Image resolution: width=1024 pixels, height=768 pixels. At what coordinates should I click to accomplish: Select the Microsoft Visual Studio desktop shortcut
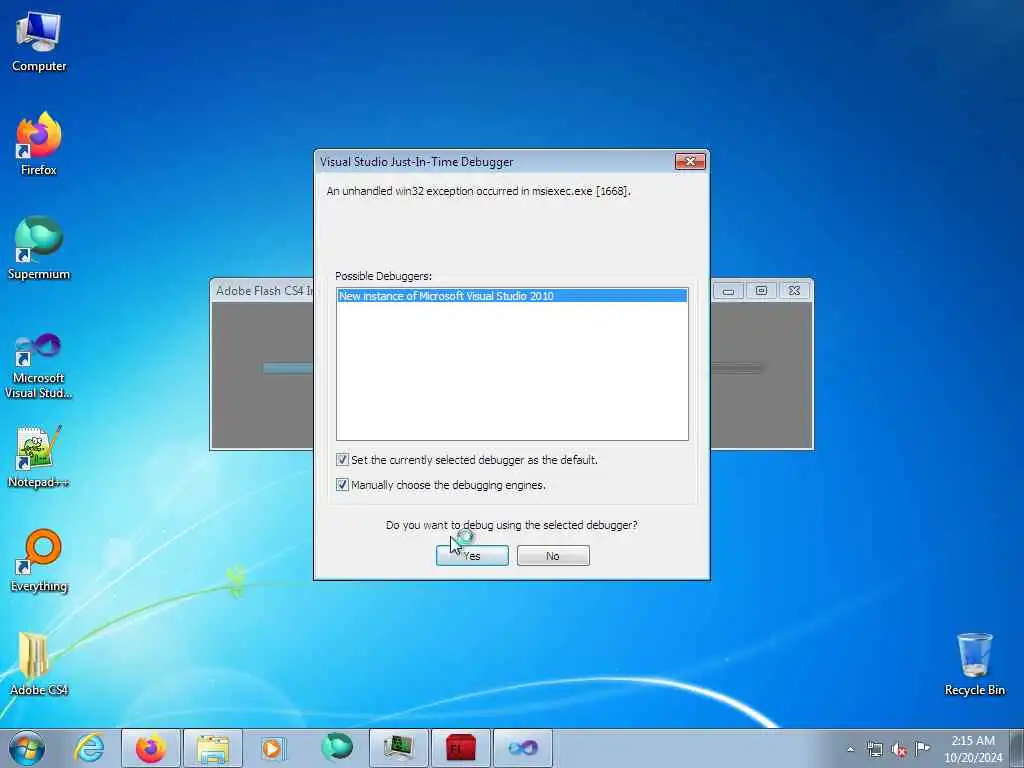(x=39, y=366)
